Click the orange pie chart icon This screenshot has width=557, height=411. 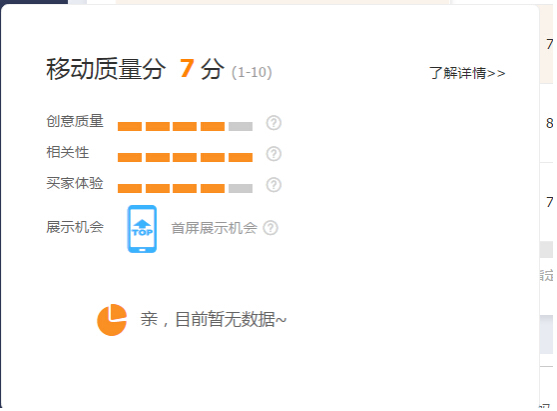[x=112, y=320]
